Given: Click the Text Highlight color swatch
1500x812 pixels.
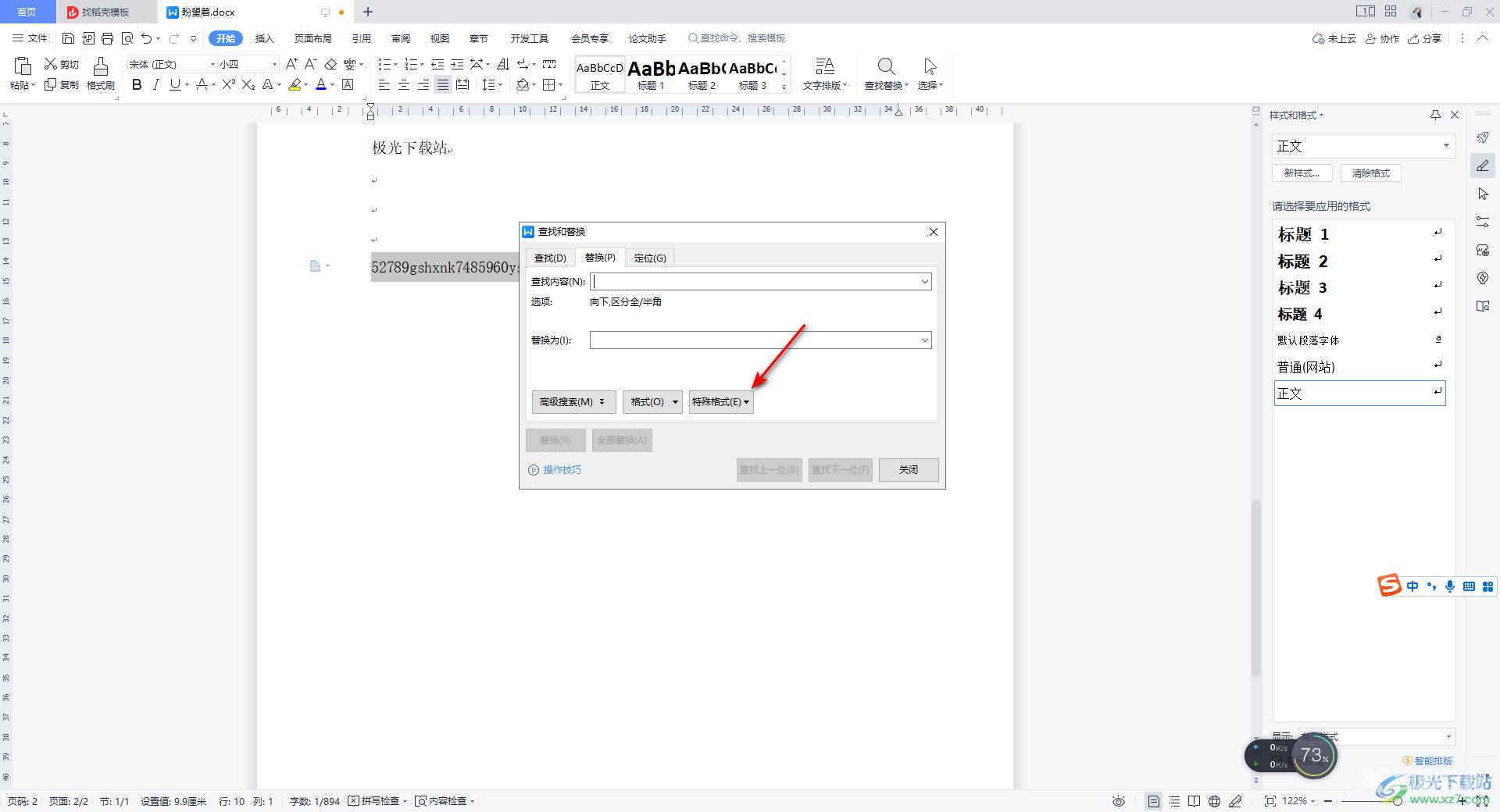Looking at the screenshot, I should [295, 84].
